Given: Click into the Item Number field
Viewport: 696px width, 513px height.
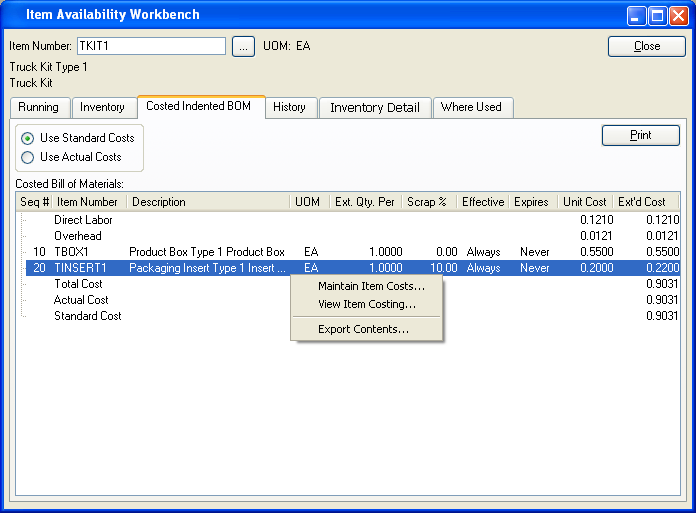Looking at the screenshot, I should click(151, 46).
